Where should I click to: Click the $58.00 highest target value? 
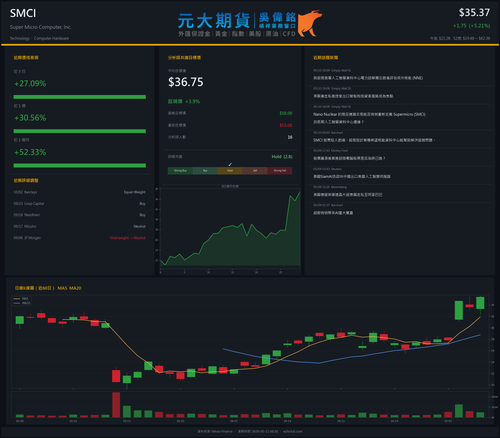point(286,113)
